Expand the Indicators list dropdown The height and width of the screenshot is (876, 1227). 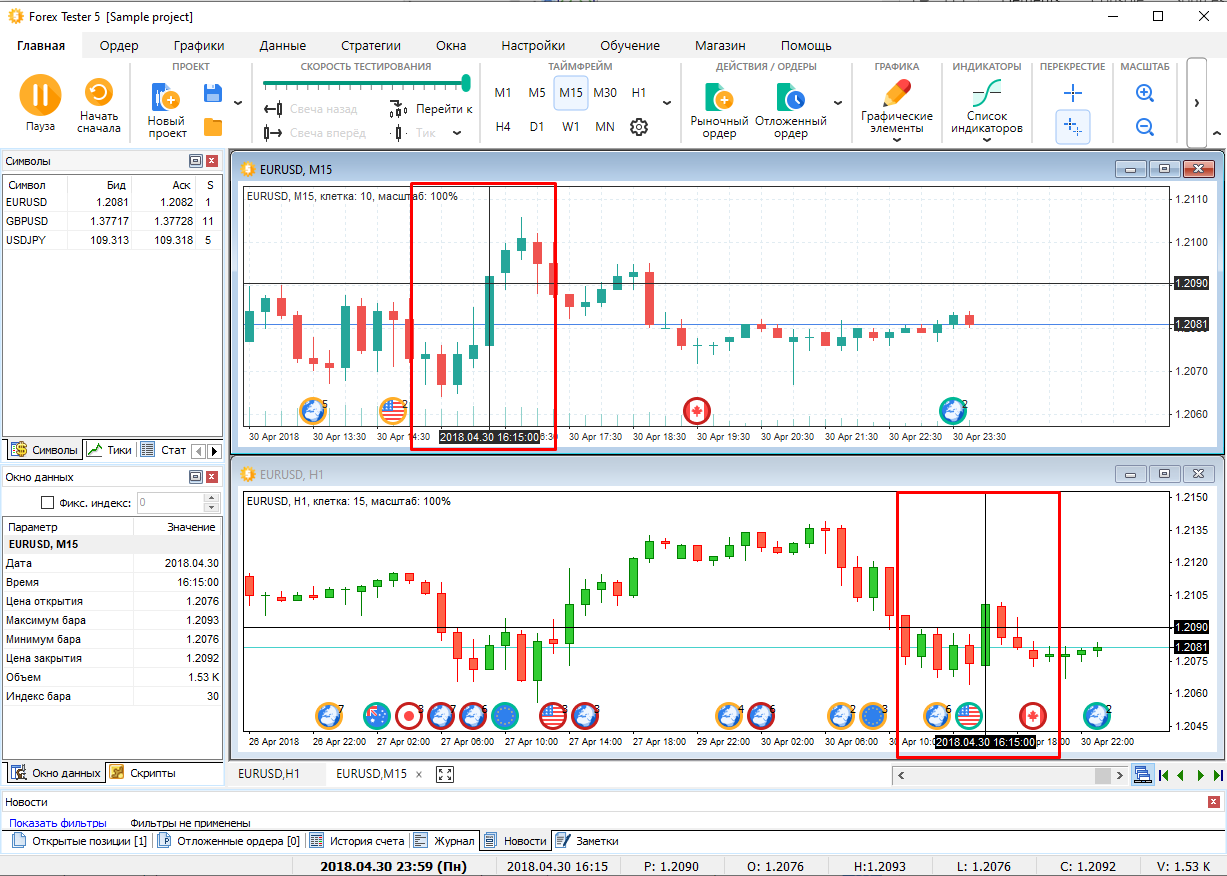[986, 140]
